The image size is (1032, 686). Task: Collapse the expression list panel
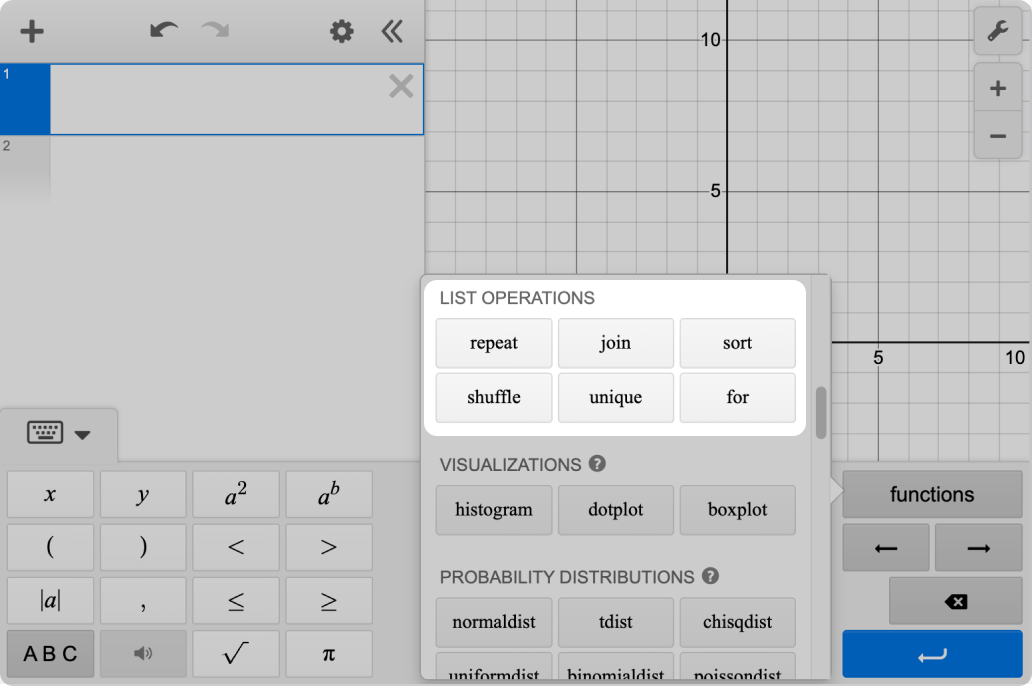coord(391,31)
